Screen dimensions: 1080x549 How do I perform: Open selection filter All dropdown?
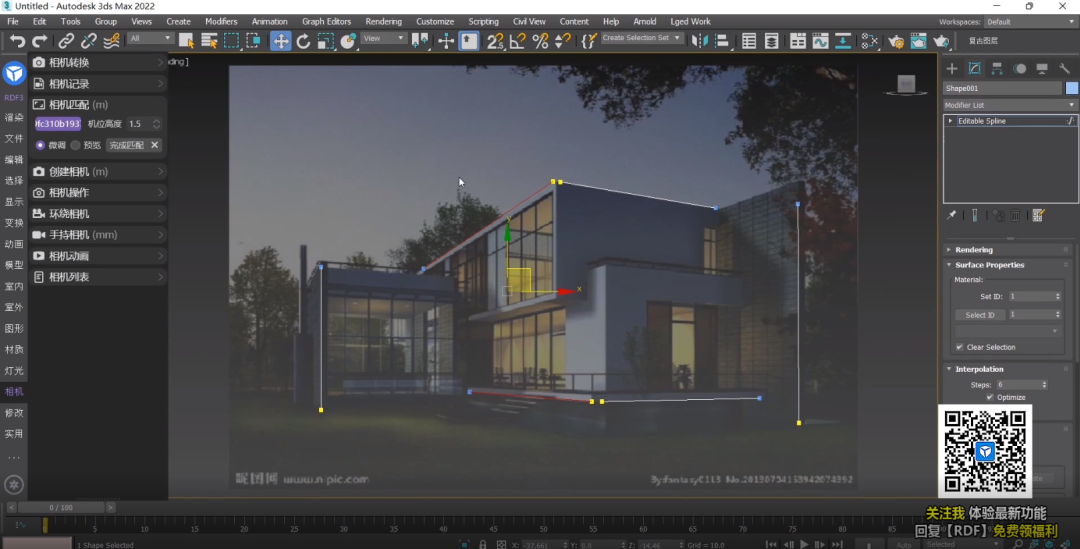[150, 39]
